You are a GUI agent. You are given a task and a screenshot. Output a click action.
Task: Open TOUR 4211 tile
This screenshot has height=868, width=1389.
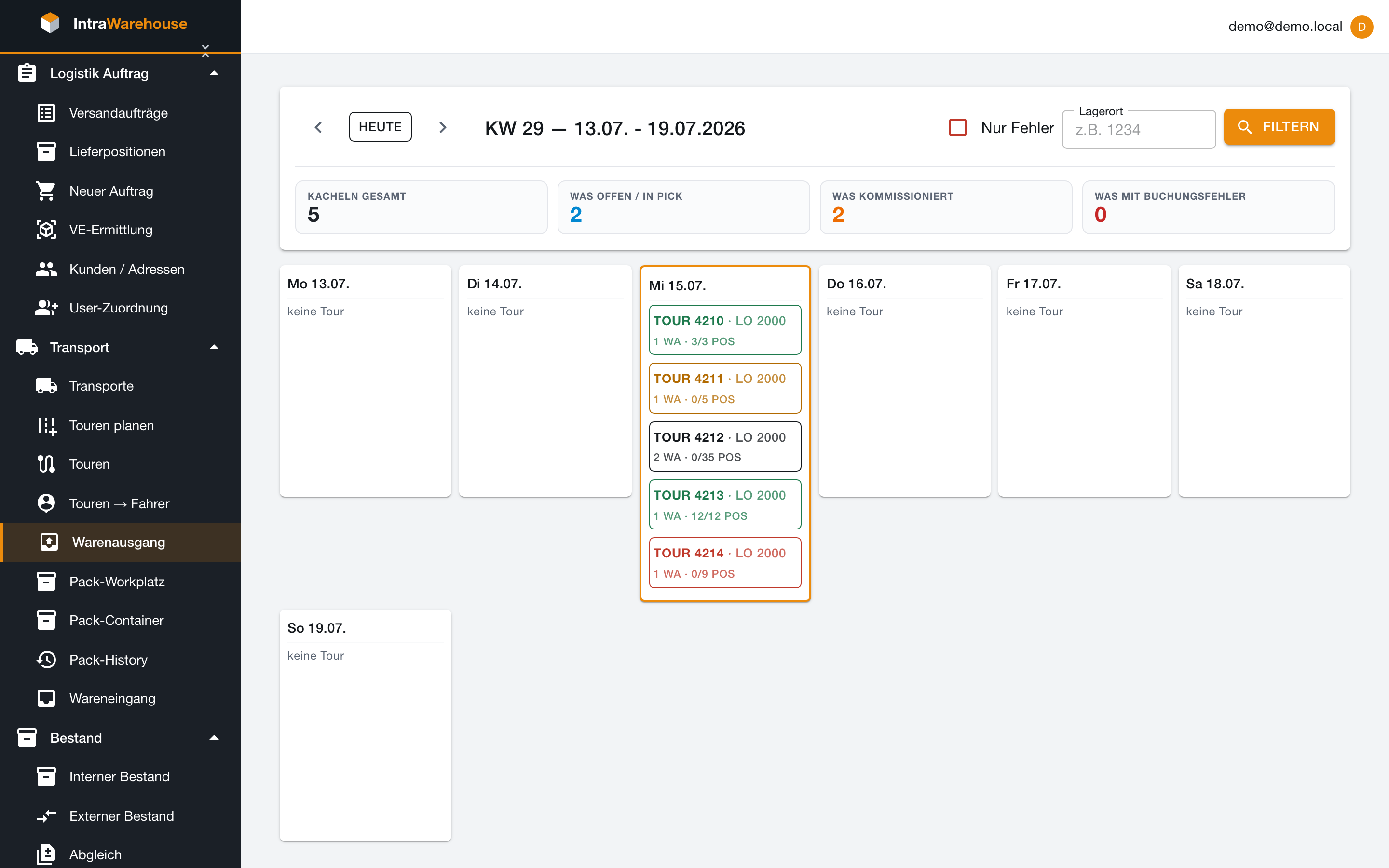tap(725, 388)
